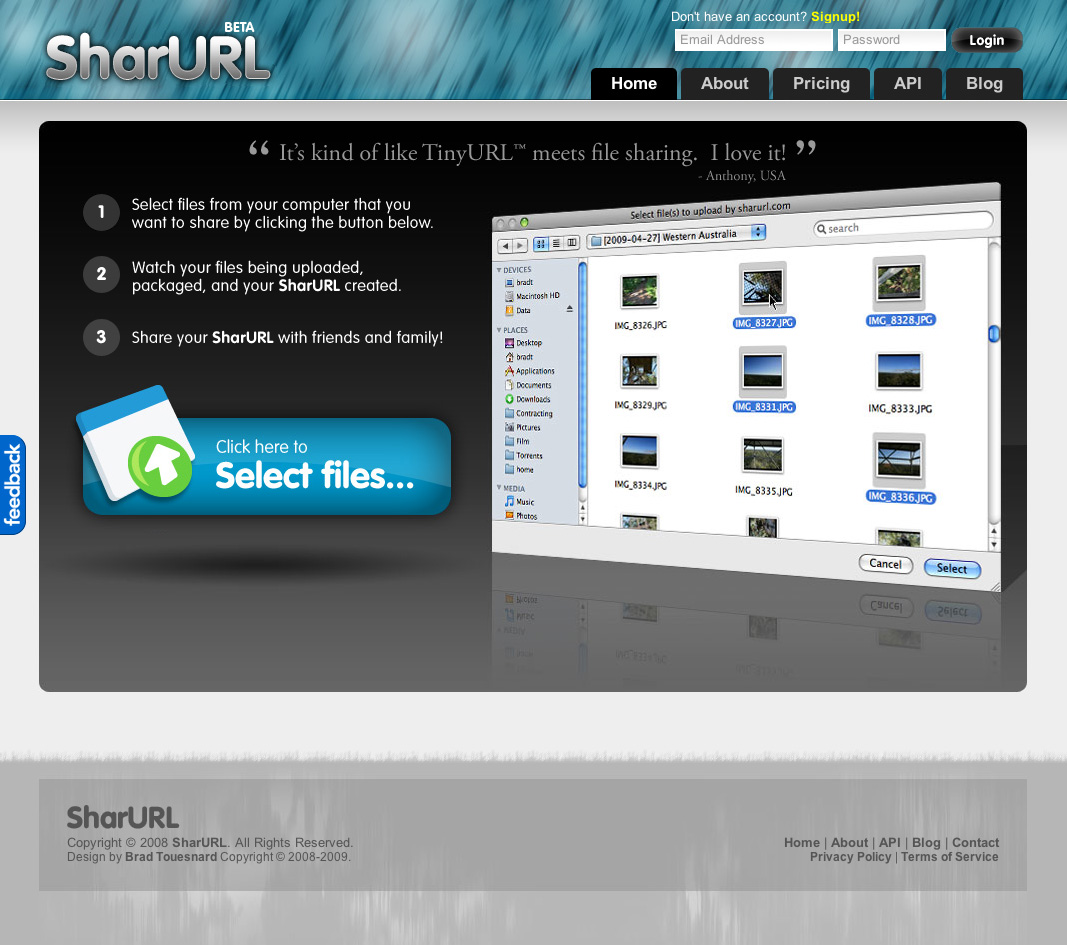
Task: Go forward with the file dialog's right arrow
Action: click(x=521, y=245)
